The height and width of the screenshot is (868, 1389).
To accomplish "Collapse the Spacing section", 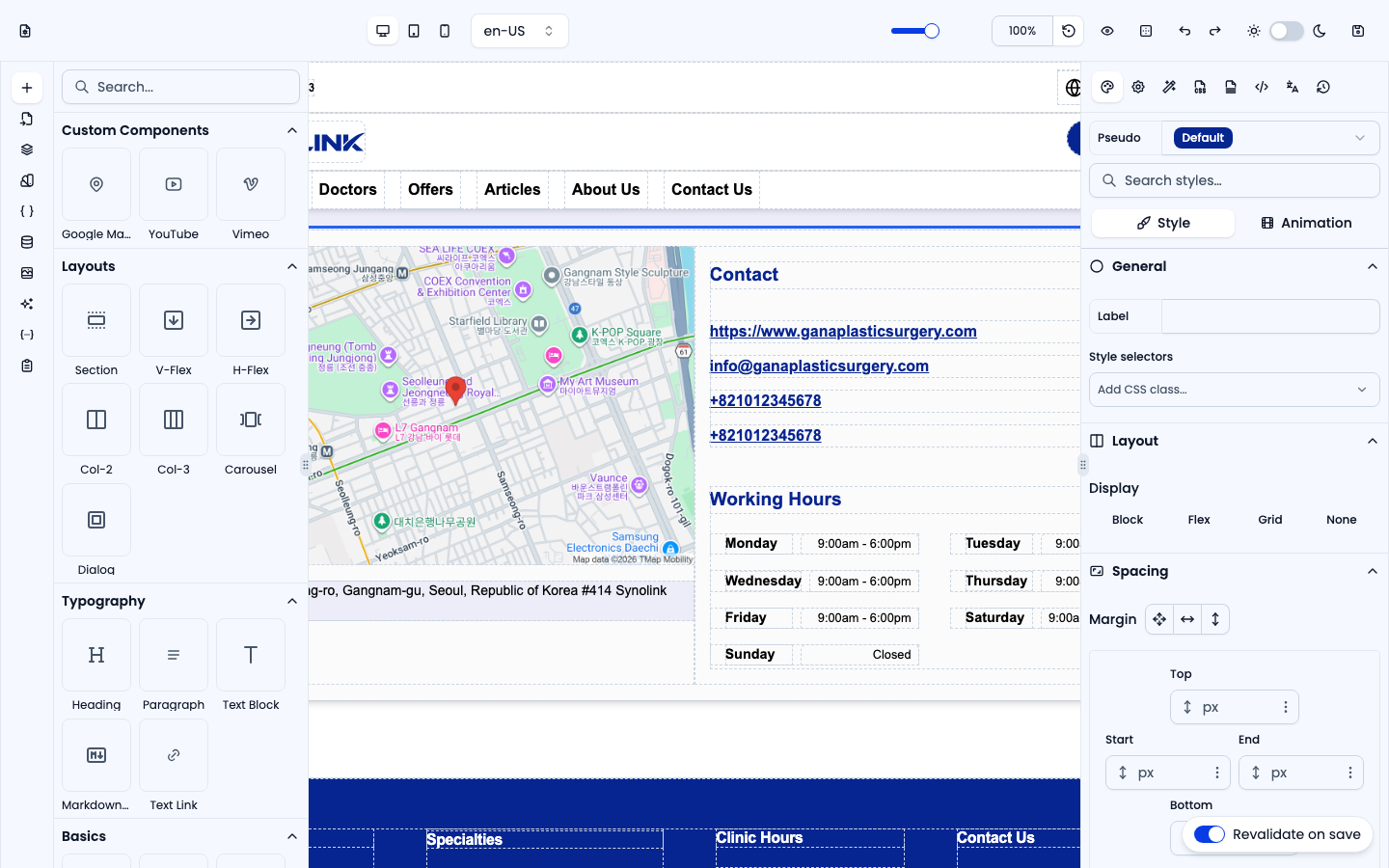I will click(x=1373, y=571).
